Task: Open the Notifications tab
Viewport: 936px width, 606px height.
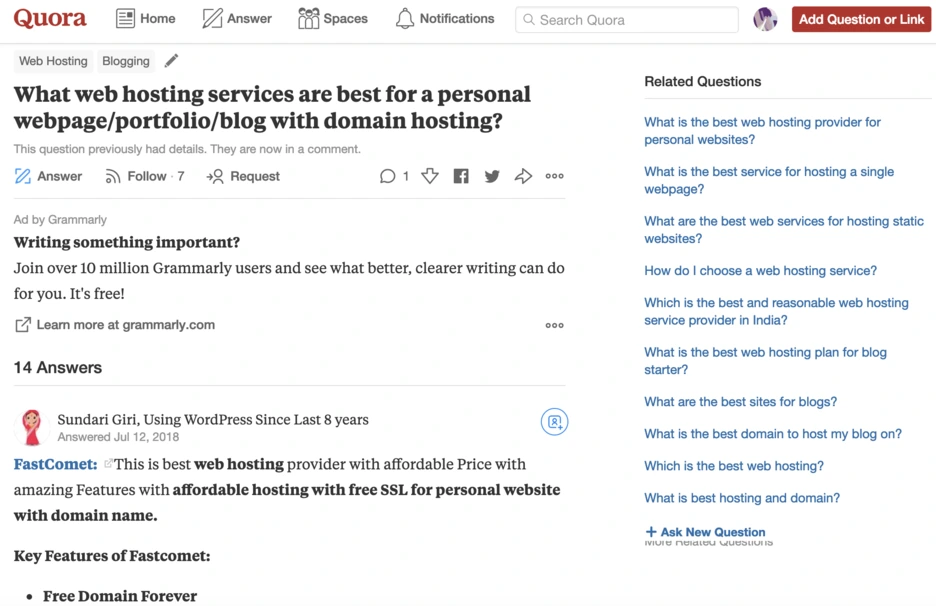Action: pos(445,19)
